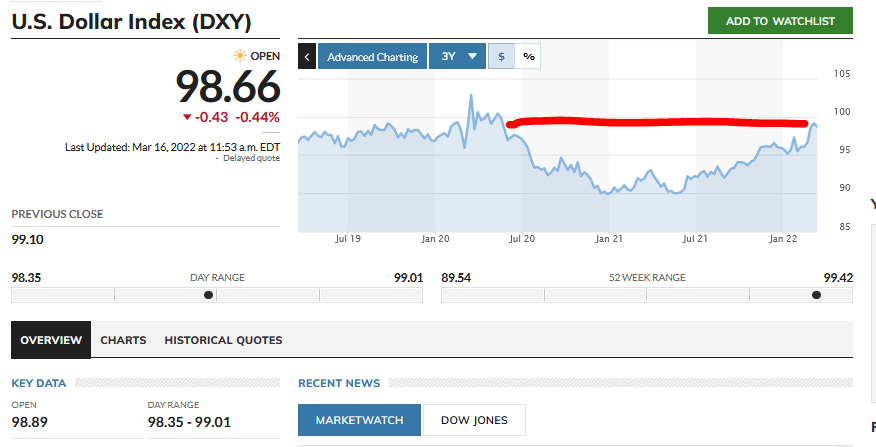Click the 105 y-axis label
Screen dimensions: 876x447
coord(842,74)
